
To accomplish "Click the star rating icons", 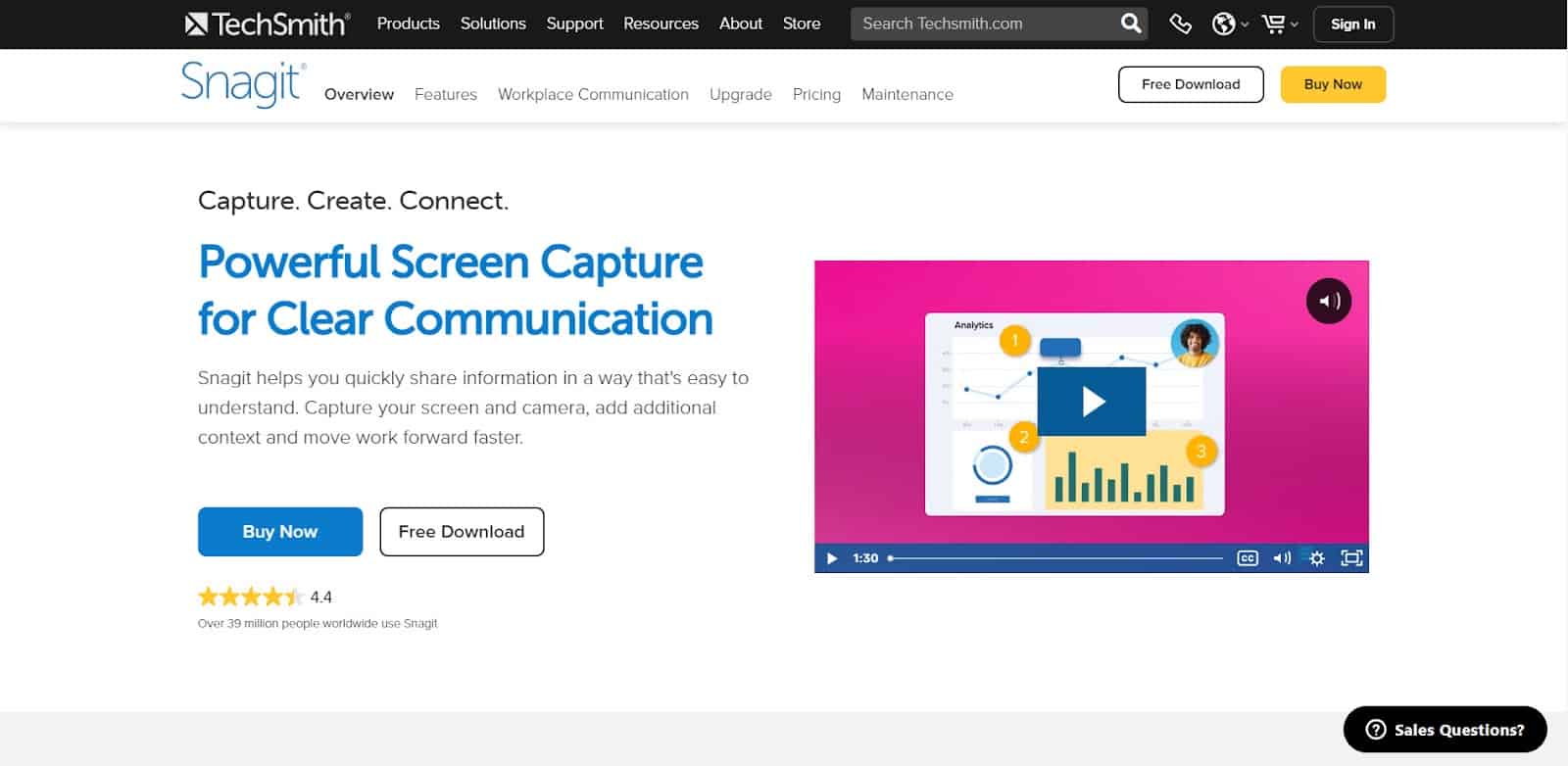I will pyautogui.click(x=250, y=597).
